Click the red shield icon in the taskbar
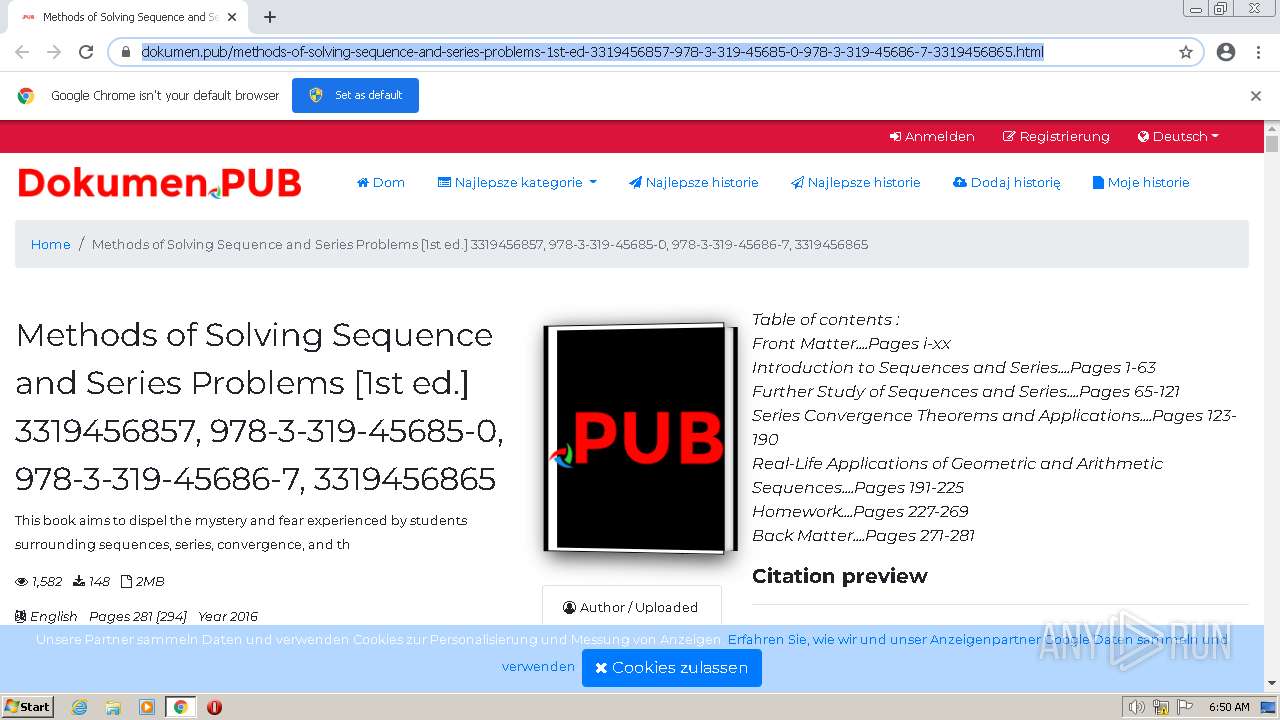 point(214,707)
